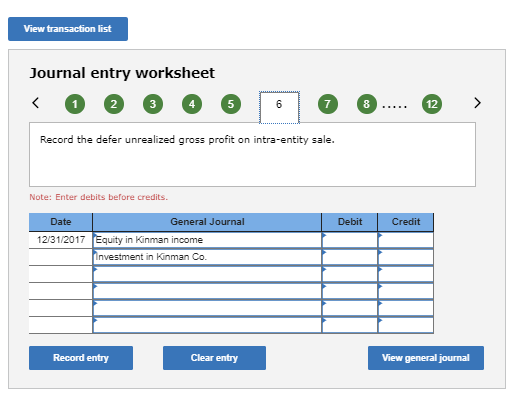Go to journal entry step 2
This screenshot has width=527, height=412.
point(114,104)
